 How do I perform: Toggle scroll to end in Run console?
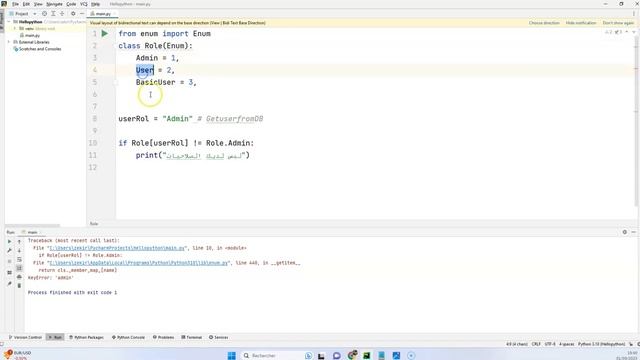(19, 268)
